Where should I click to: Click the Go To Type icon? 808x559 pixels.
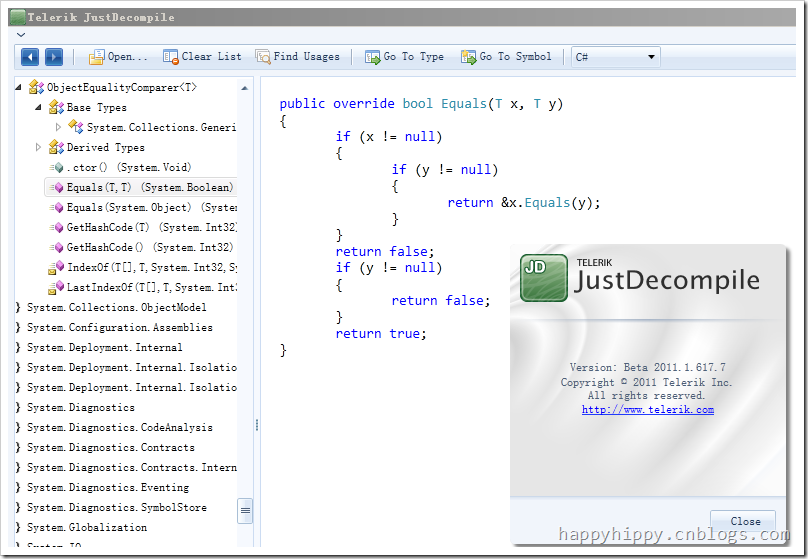(372, 57)
